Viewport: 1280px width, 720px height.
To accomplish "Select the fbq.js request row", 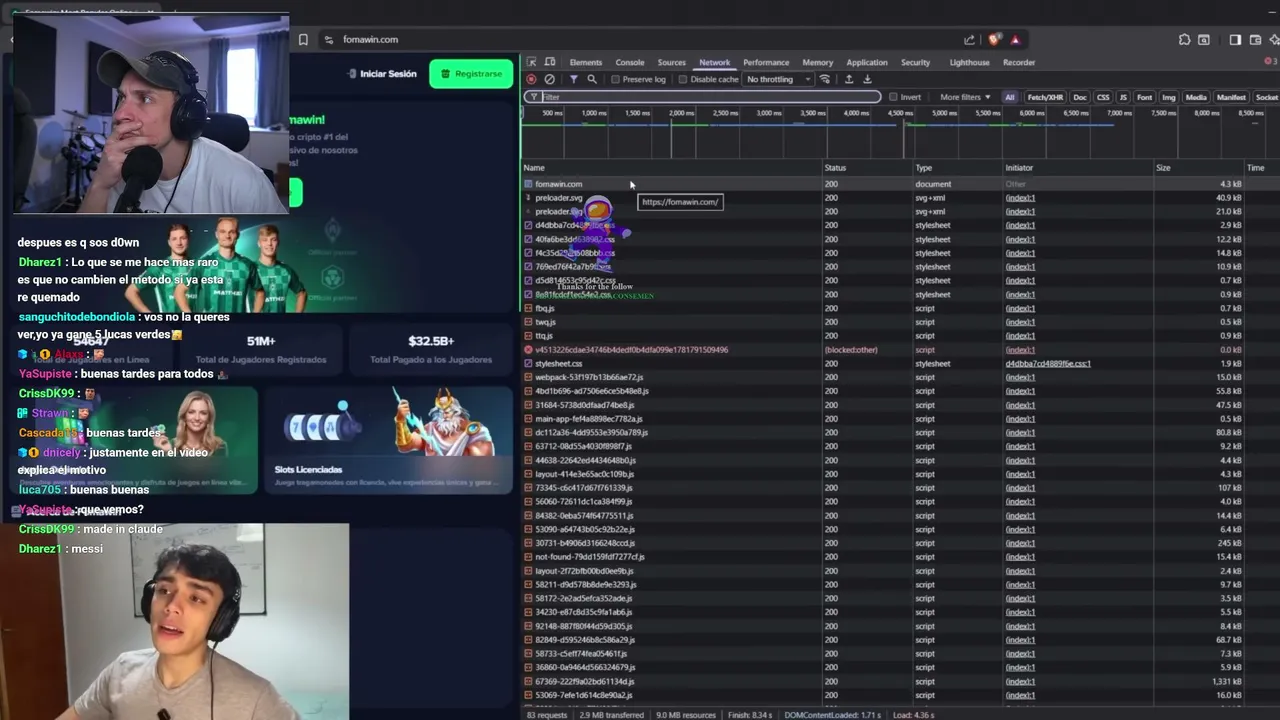I will (x=900, y=308).
